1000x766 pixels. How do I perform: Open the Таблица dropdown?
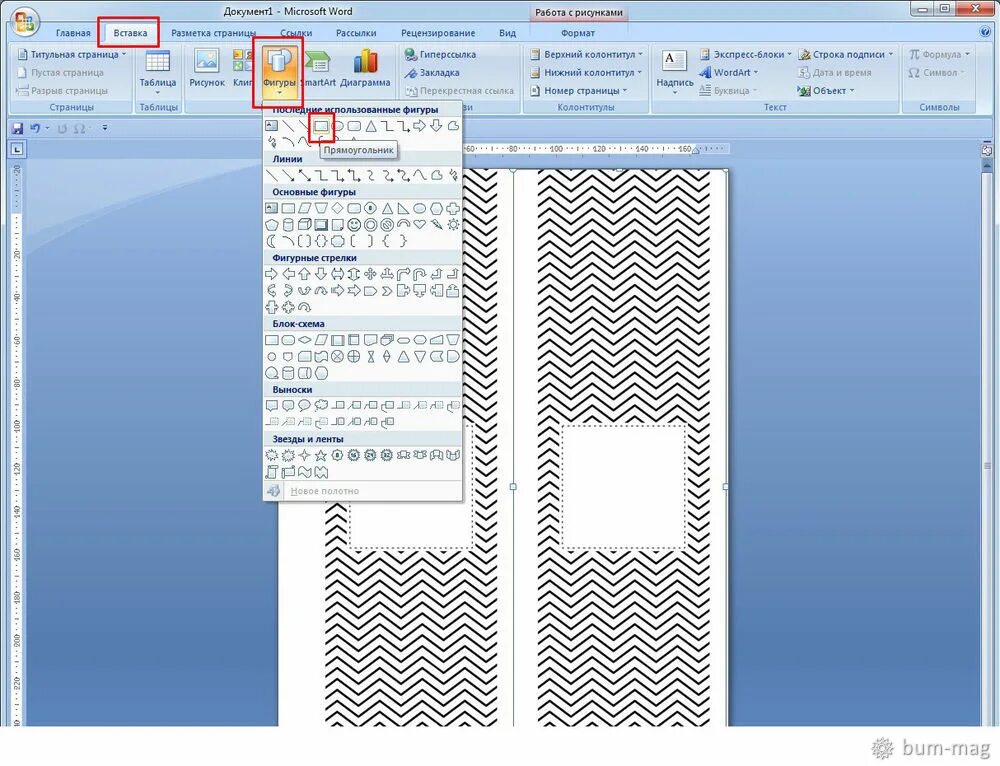(x=158, y=71)
